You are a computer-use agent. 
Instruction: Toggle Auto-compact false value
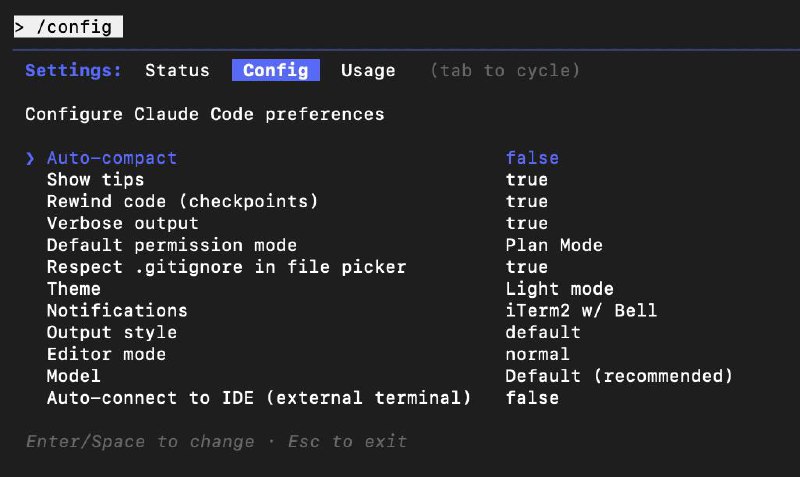tap(532, 158)
